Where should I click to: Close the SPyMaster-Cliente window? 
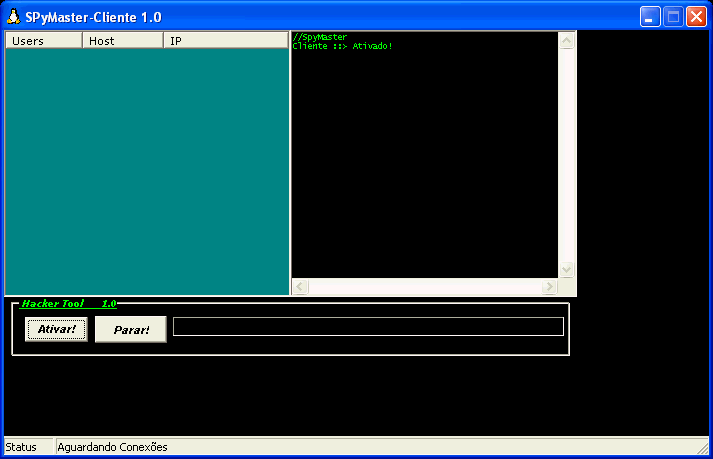click(696, 17)
